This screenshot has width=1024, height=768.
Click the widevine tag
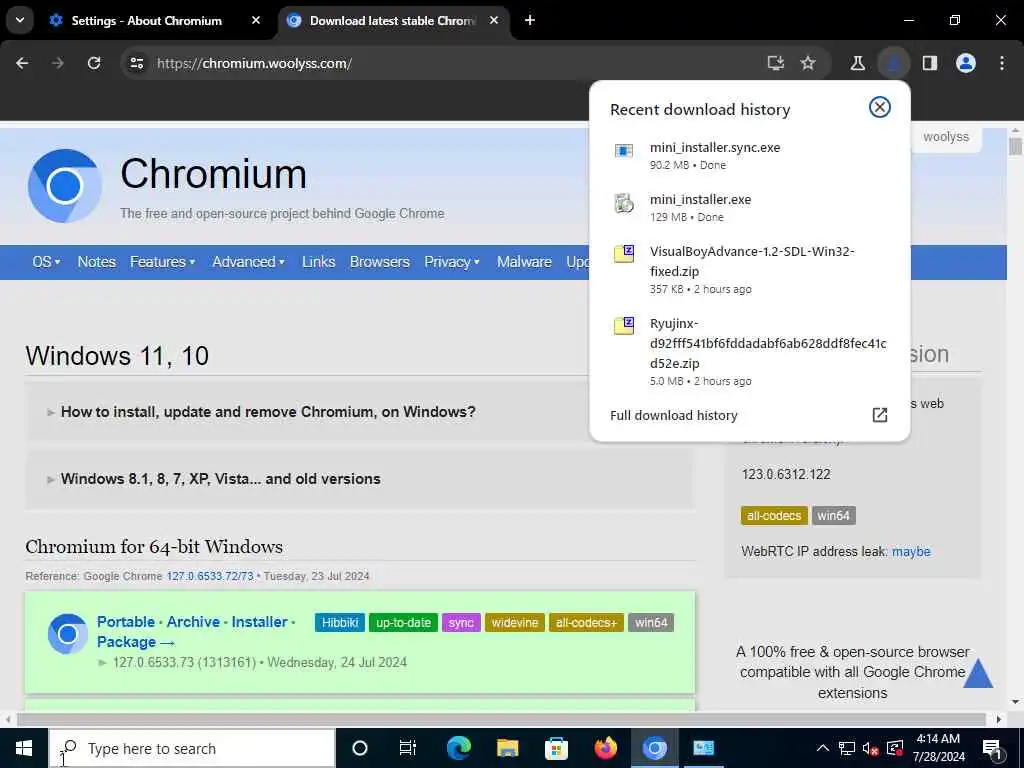coord(515,622)
